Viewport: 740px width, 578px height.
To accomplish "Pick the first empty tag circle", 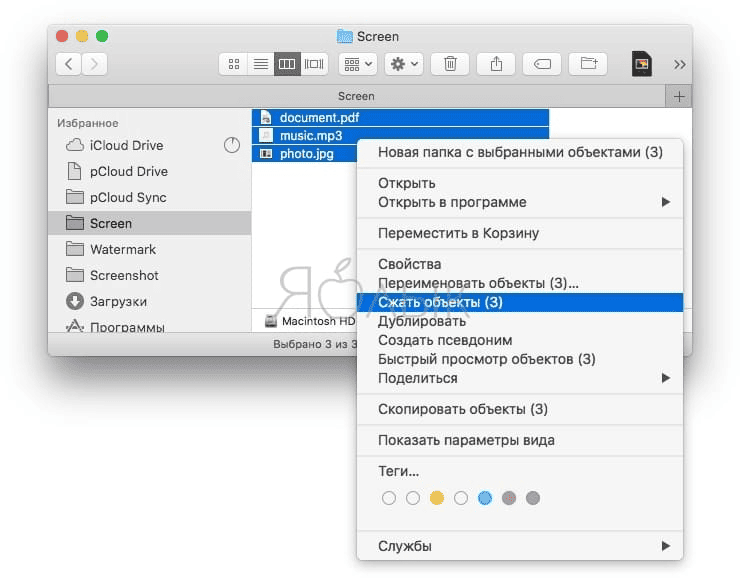I will (389, 498).
